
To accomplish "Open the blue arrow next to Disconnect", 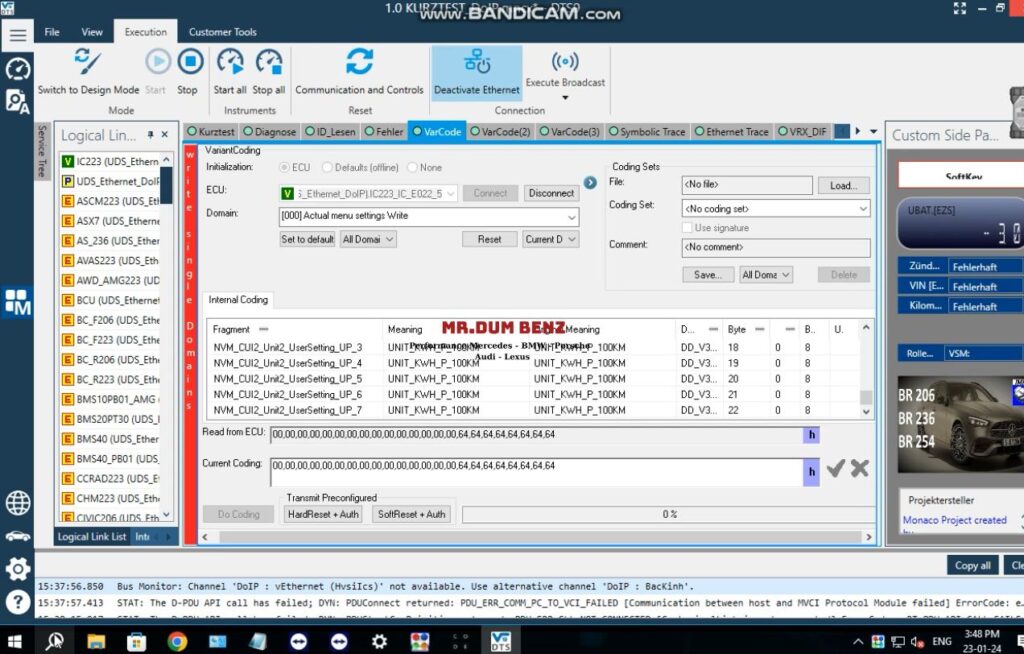I will click(x=590, y=183).
